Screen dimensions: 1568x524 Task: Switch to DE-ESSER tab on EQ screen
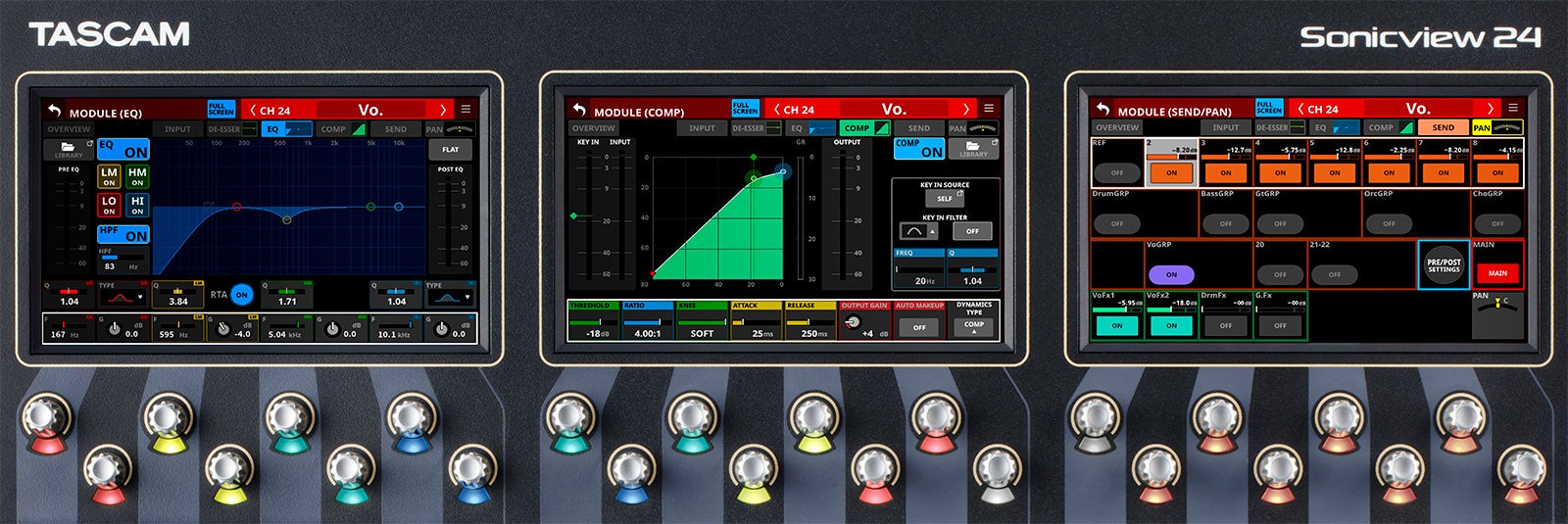(x=231, y=129)
